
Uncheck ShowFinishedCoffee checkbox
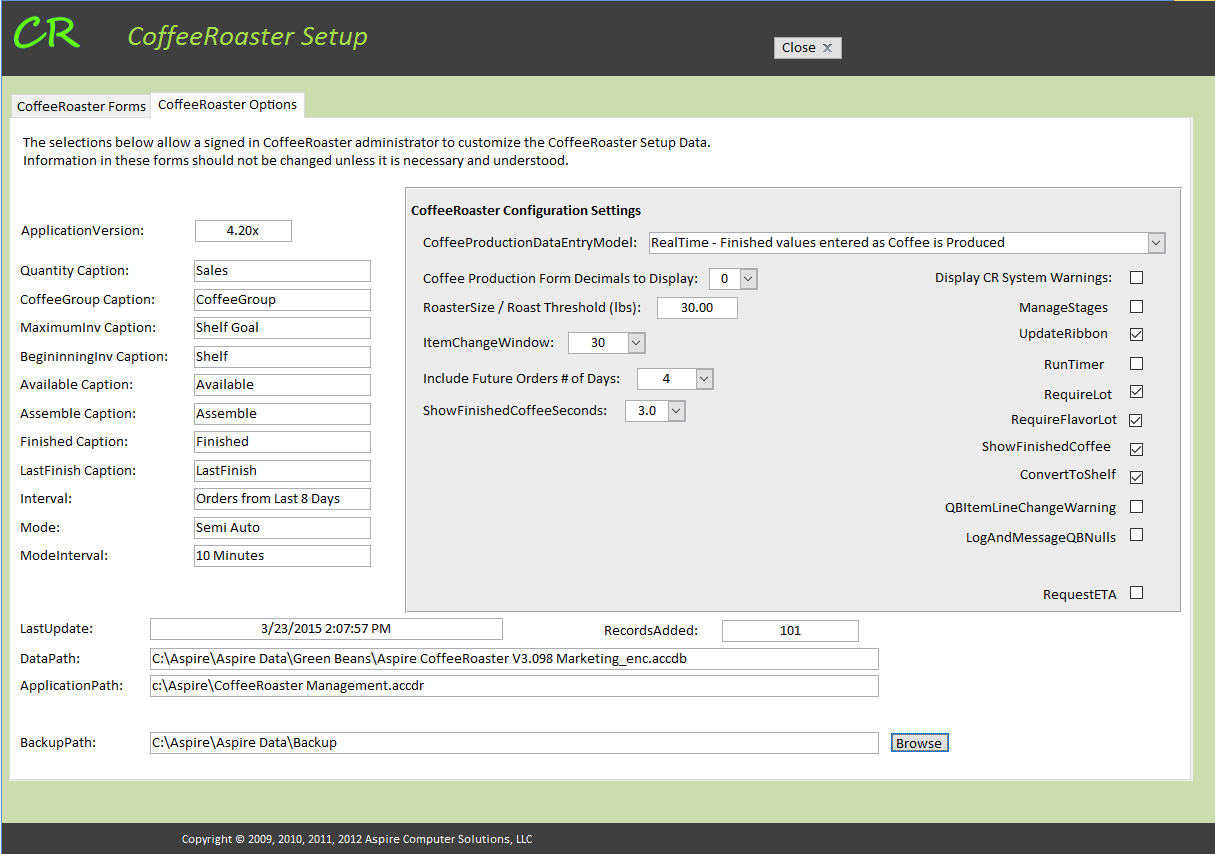[x=1136, y=449]
